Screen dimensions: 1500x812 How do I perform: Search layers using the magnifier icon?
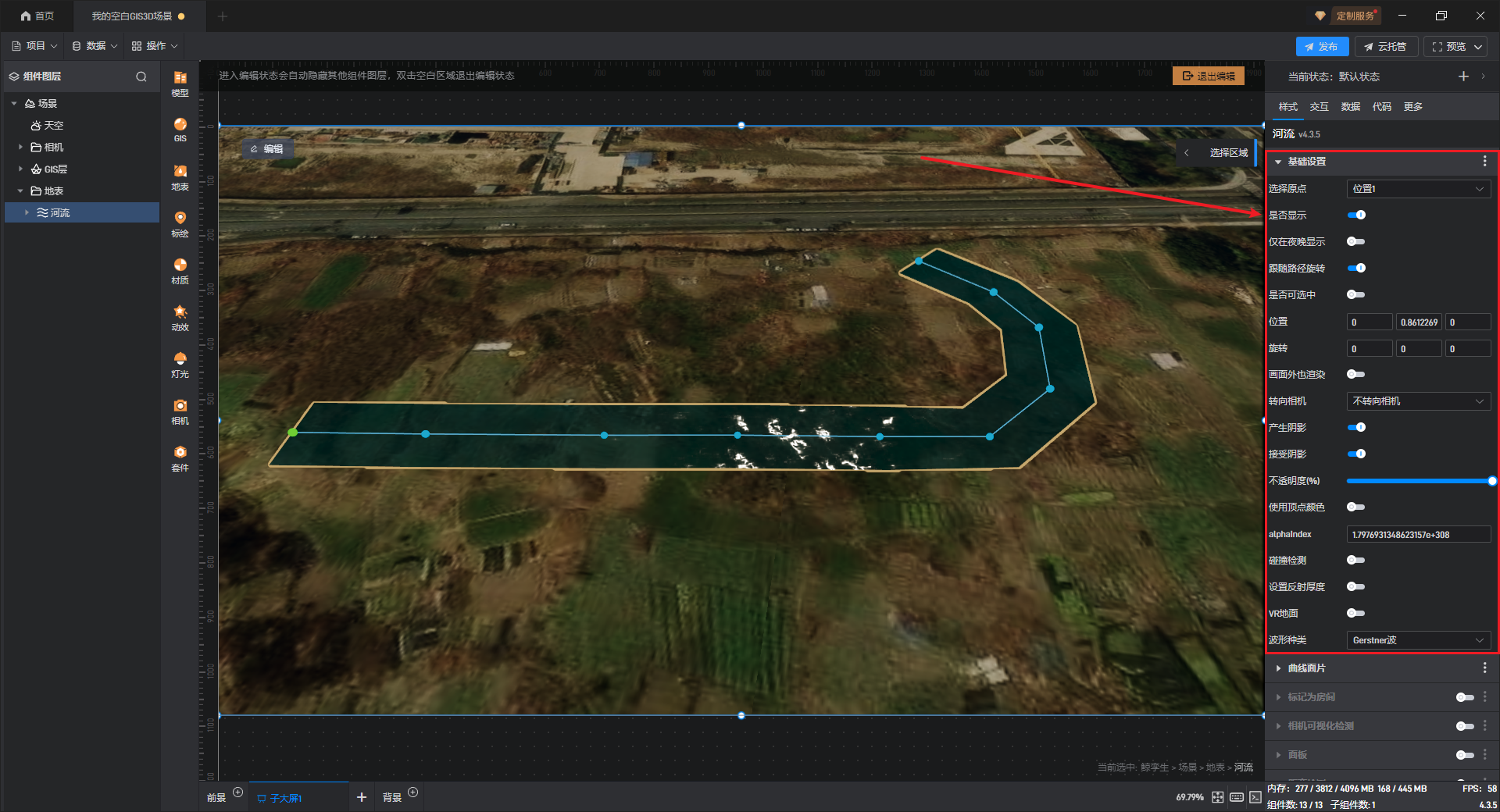click(141, 77)
